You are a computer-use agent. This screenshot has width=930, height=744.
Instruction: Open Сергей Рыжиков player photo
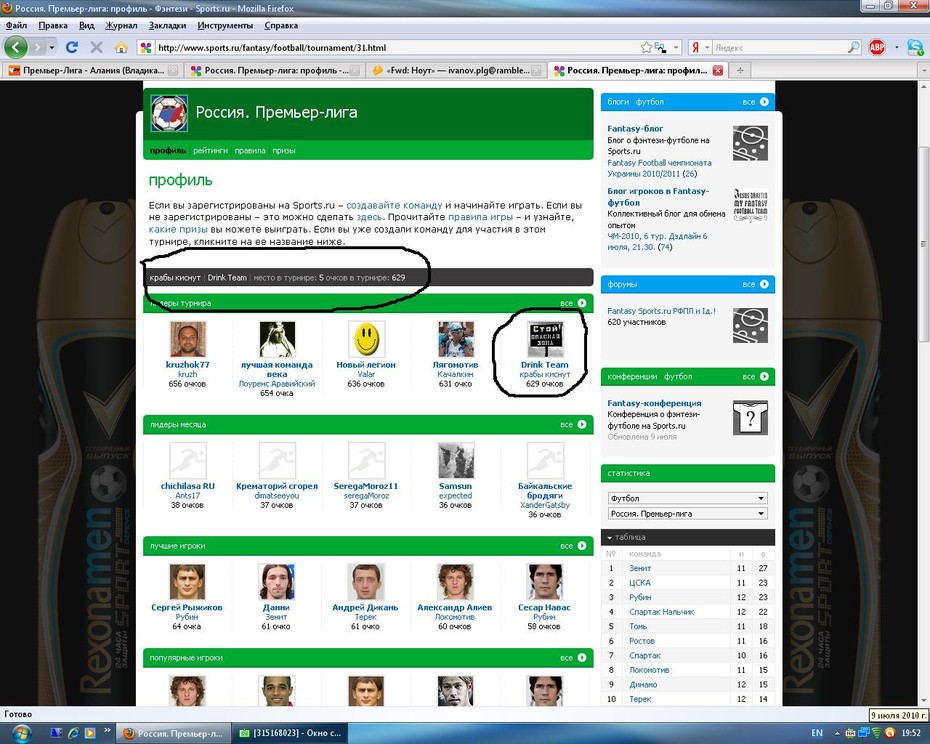click(x=187, y=581)
